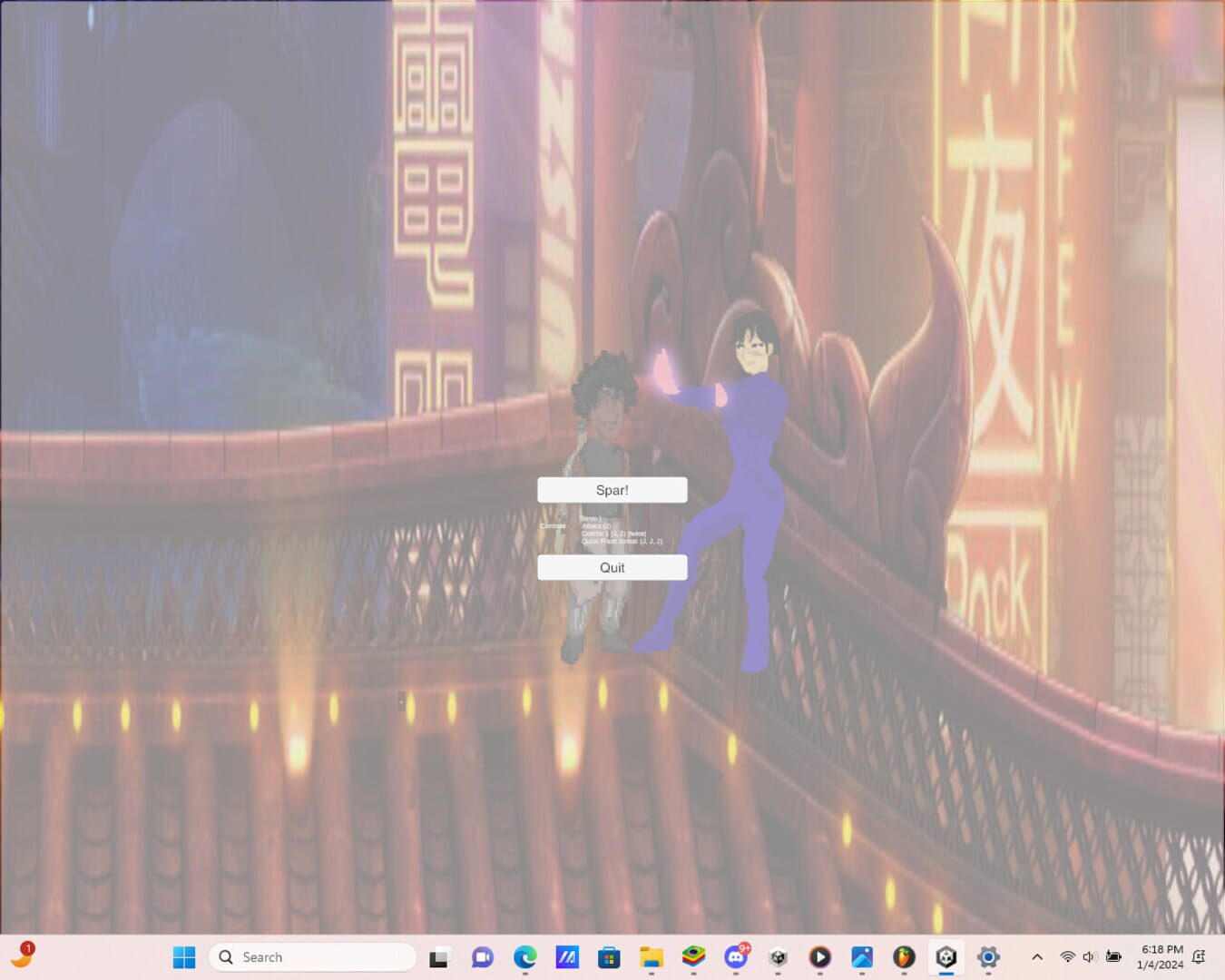Launch the Zoom app from the taskbar
This screenshot has width=1225, height=980.
point(481,956)
